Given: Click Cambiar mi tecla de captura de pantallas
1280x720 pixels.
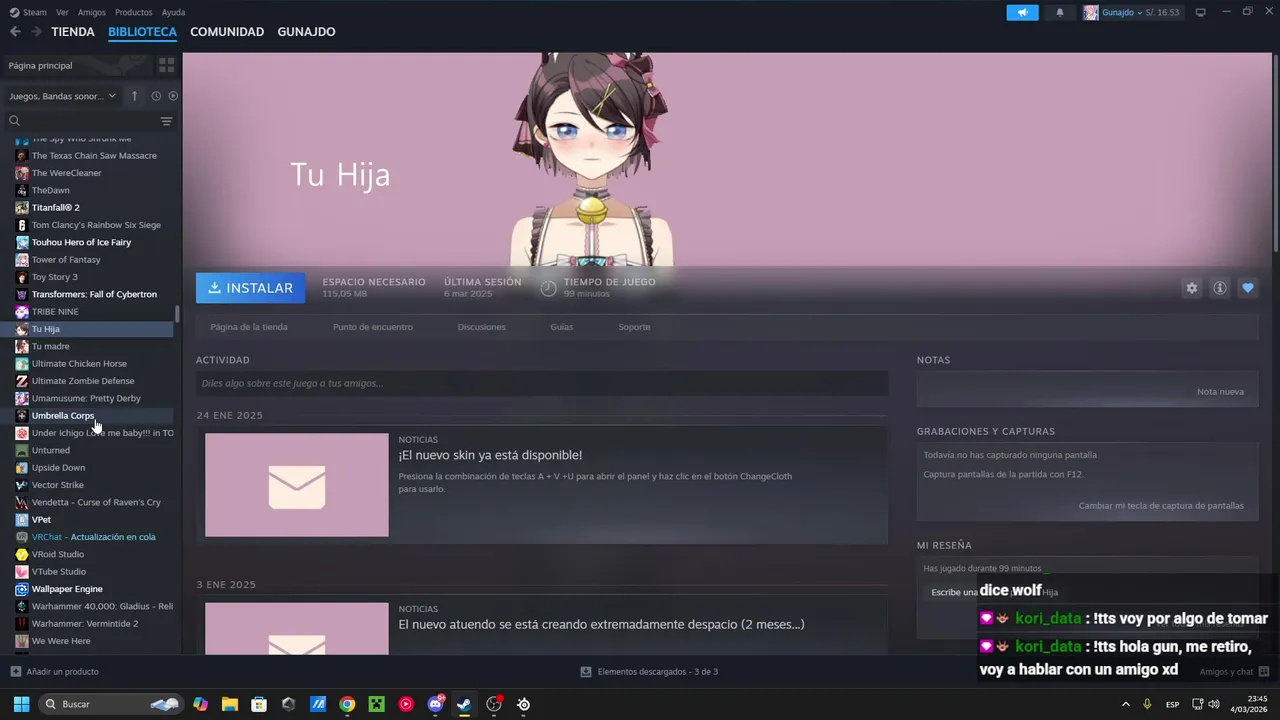Looking at the screenshot, I should (x=1161, y=506).
